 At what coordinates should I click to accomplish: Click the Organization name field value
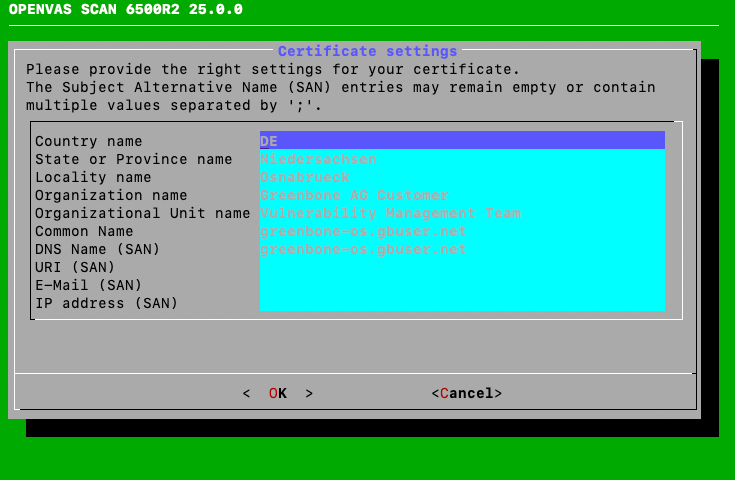pos(461,195)
